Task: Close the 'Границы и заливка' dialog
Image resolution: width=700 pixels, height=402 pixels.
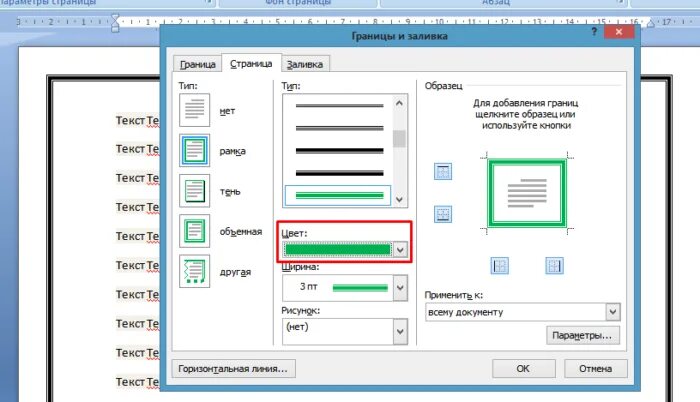Action: click(x=619, y=32)
